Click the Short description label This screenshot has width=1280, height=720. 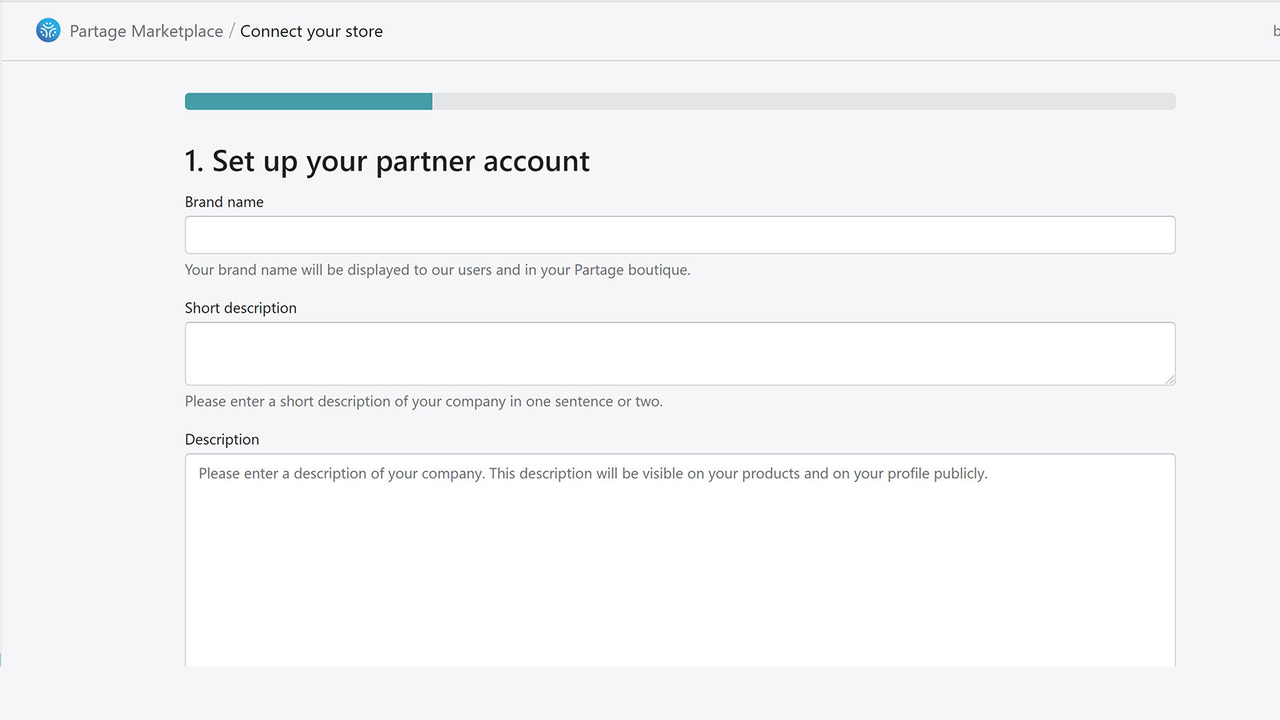(240, 308)
